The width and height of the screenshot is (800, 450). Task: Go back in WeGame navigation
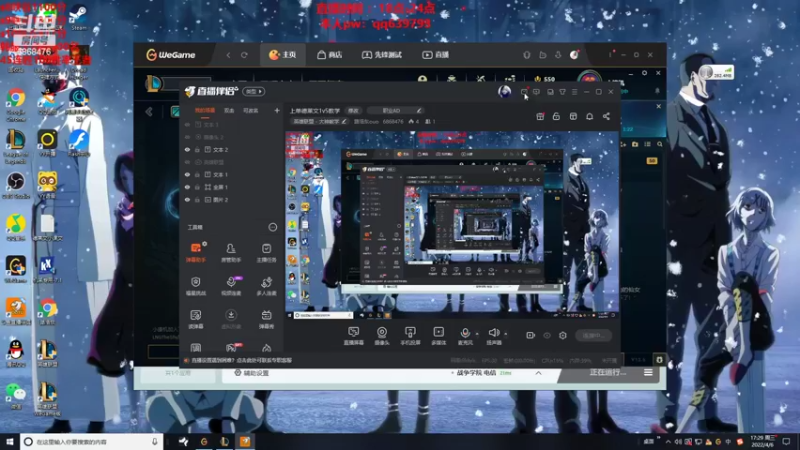tap(228, 55)
